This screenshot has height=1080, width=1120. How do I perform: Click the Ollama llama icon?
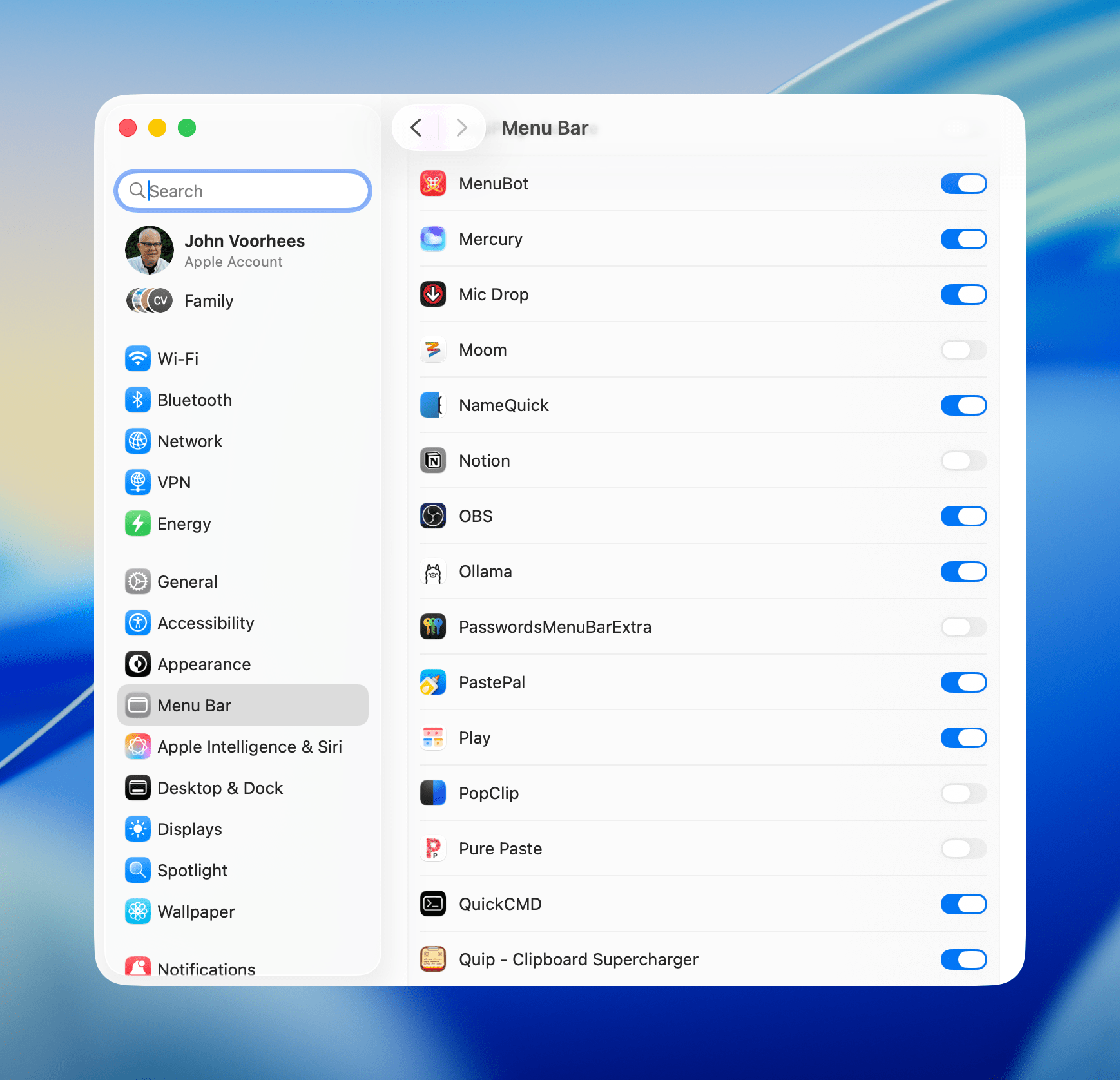[x=433, y=572]
